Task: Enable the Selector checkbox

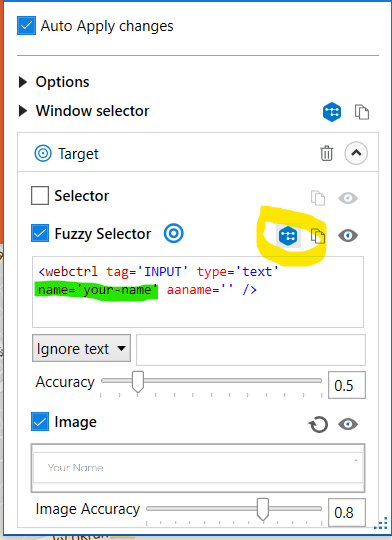Action: tap(40, 196)
